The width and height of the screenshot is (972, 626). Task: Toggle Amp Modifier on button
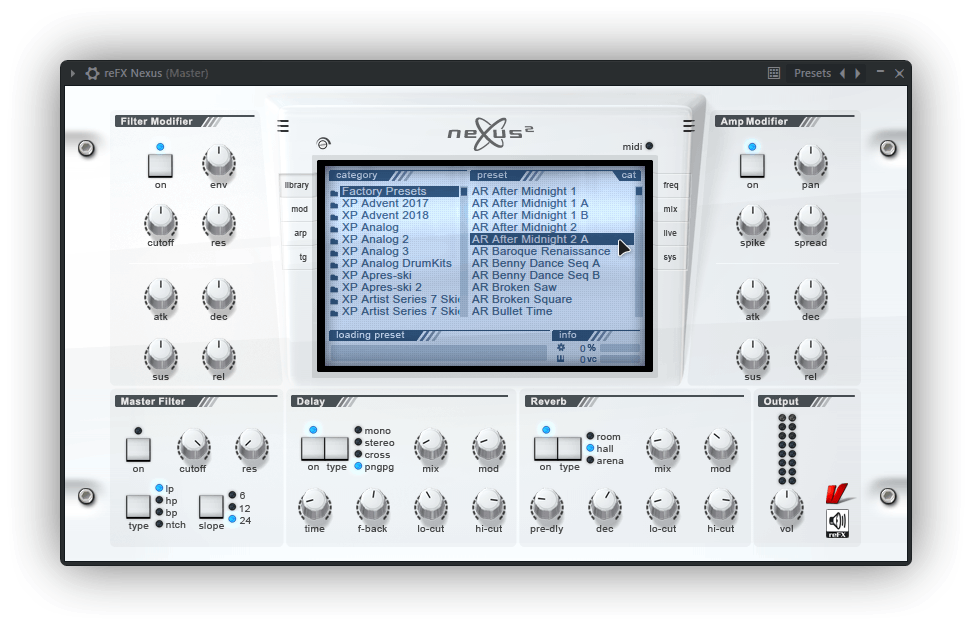tap(752, 165)
